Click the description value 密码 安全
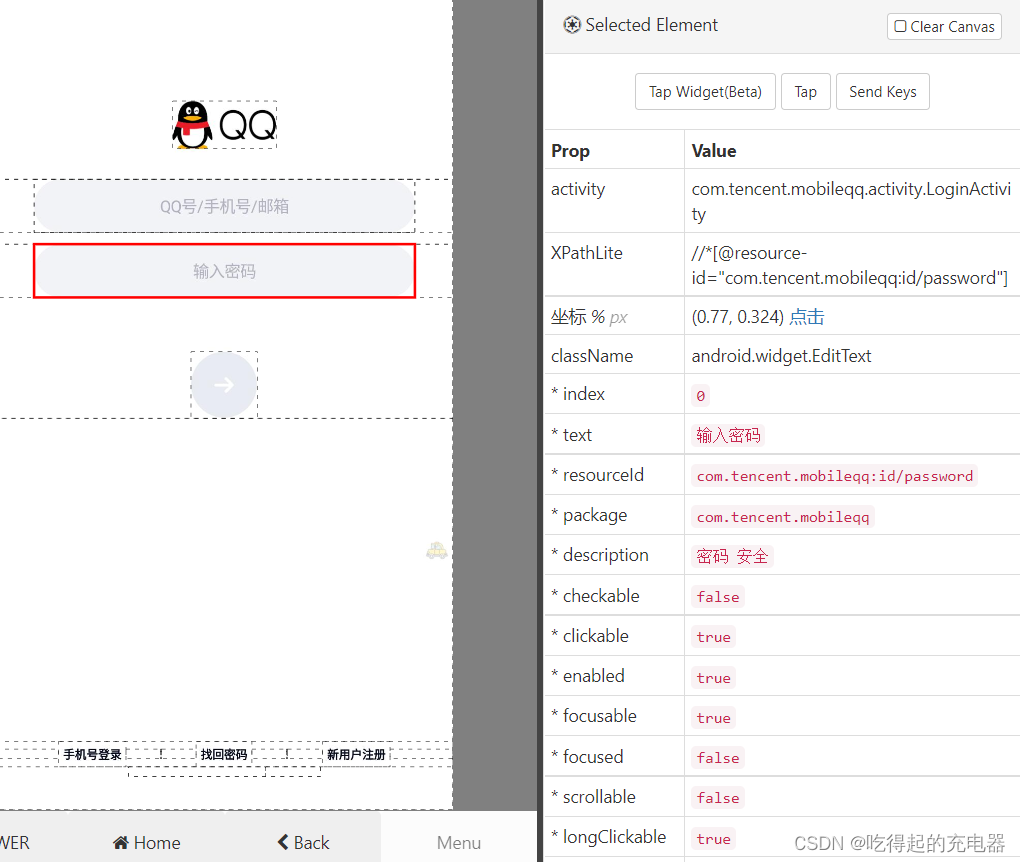This screenshot has height=862, width=1020. click(732, 556)
